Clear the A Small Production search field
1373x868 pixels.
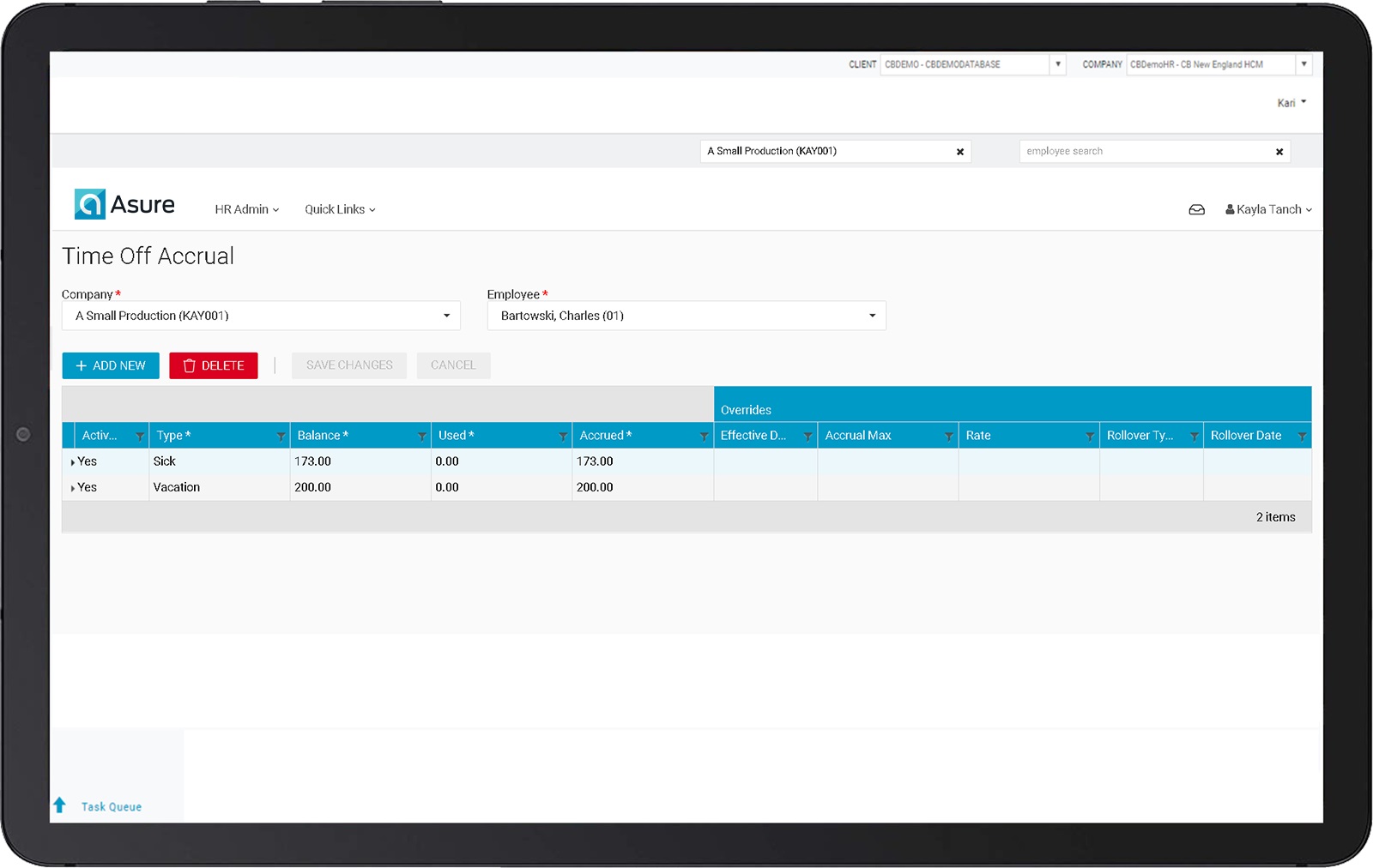[959, 152]
